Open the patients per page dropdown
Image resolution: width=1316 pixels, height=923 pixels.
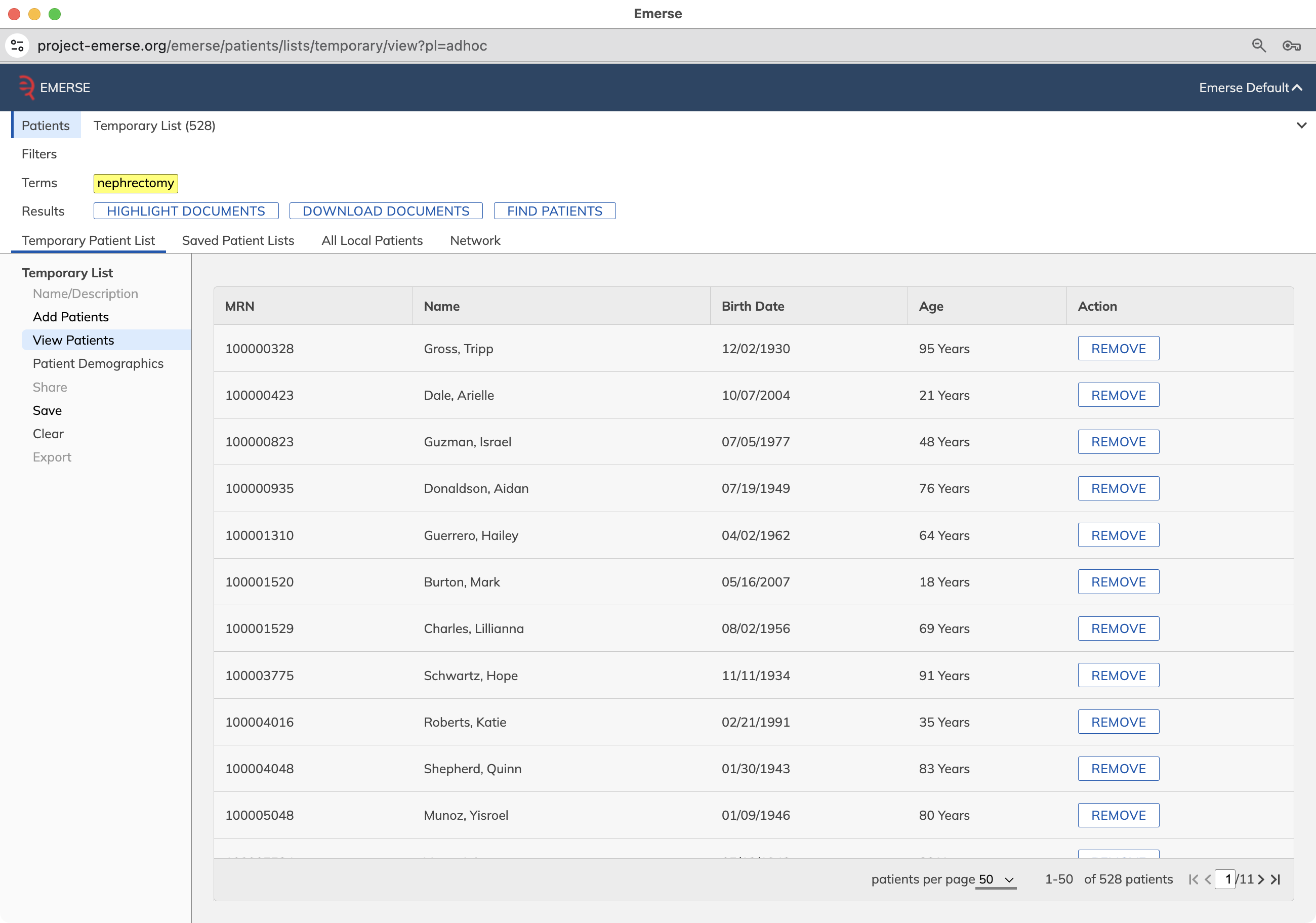click(996, 879)
